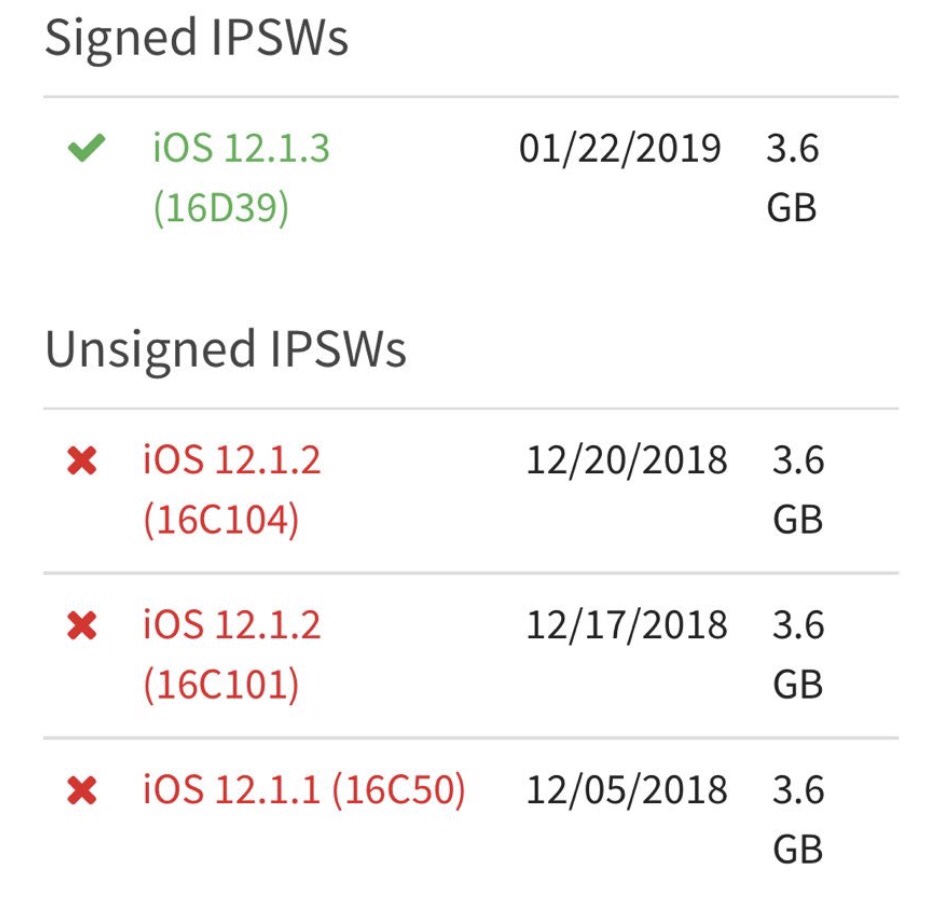Click the 3.6 GB size for iOS 12.1.1
The height and width of the screenshot is (898, 925).
(x=797, y=820)
